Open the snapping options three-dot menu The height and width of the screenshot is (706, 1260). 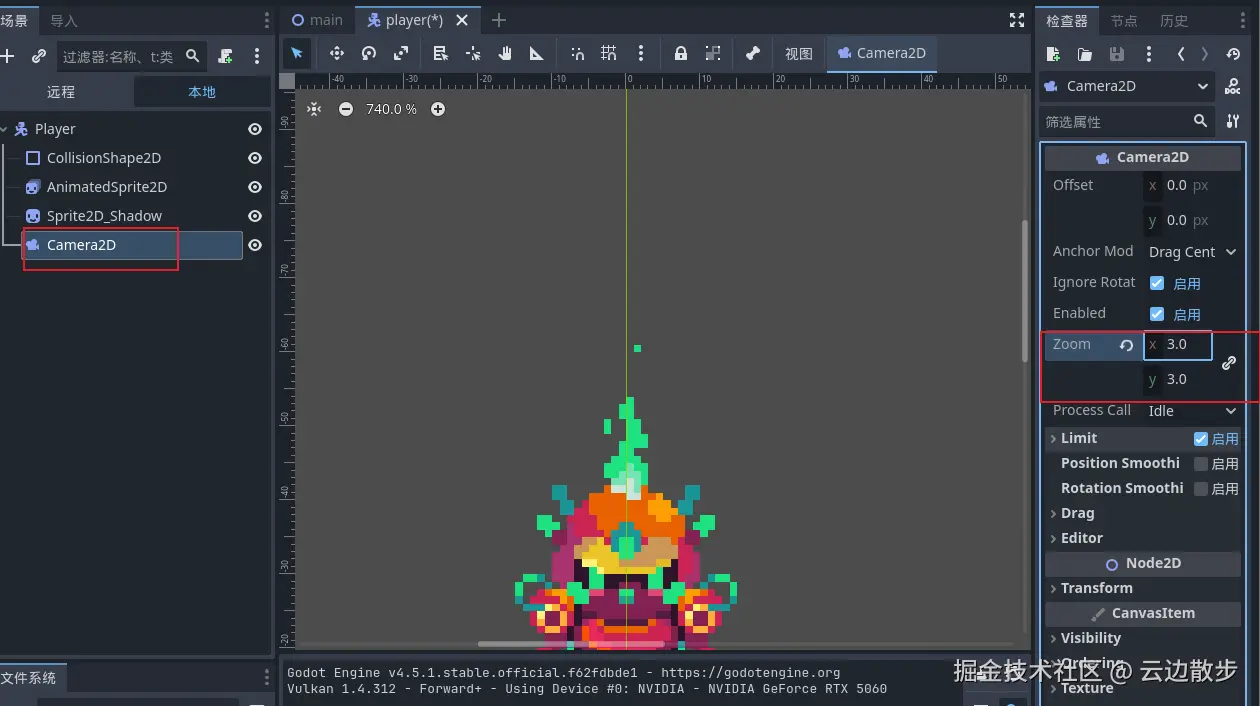[x=641, y=53]
